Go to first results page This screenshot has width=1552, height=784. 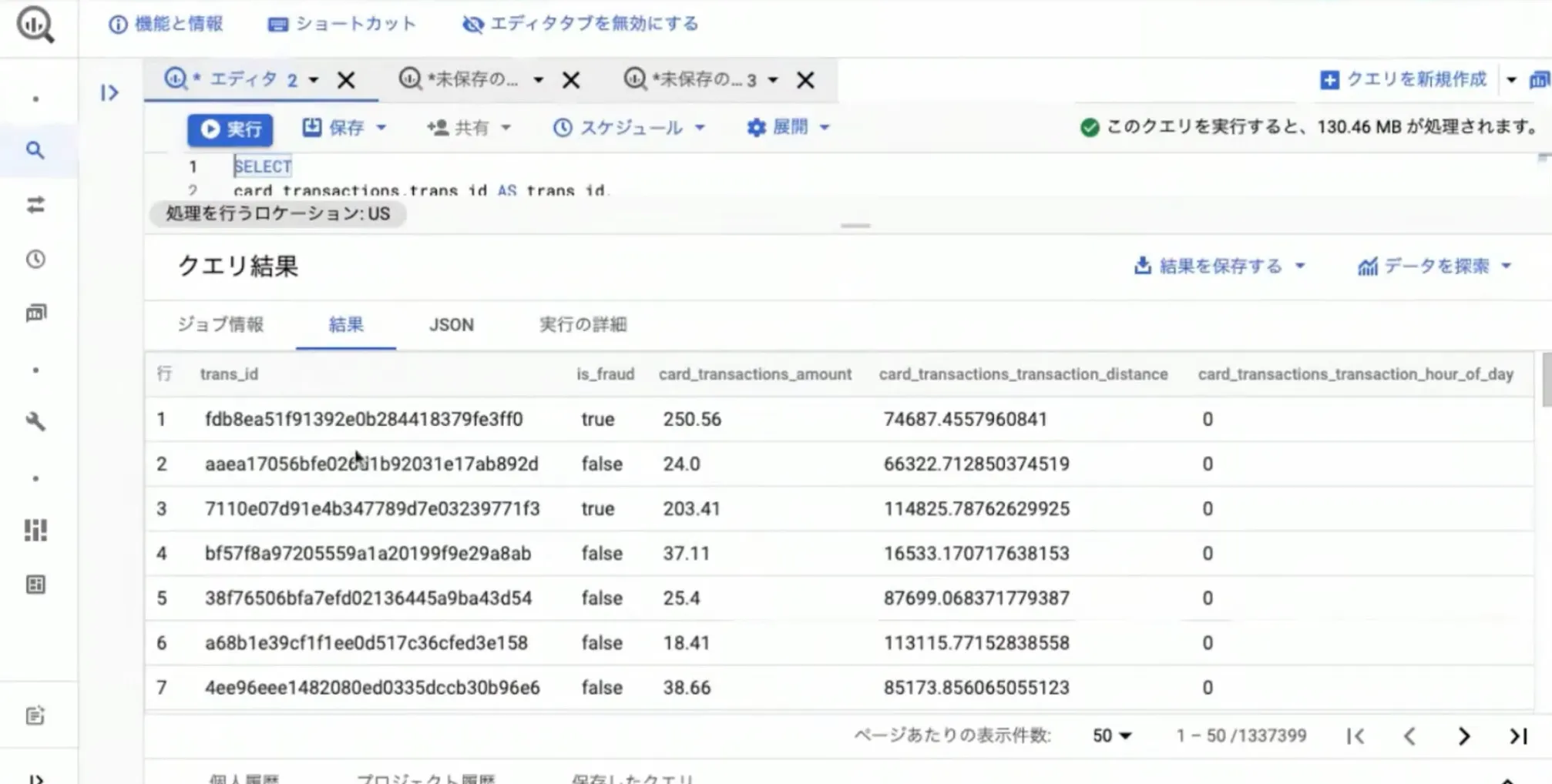tap(1355, 736)
